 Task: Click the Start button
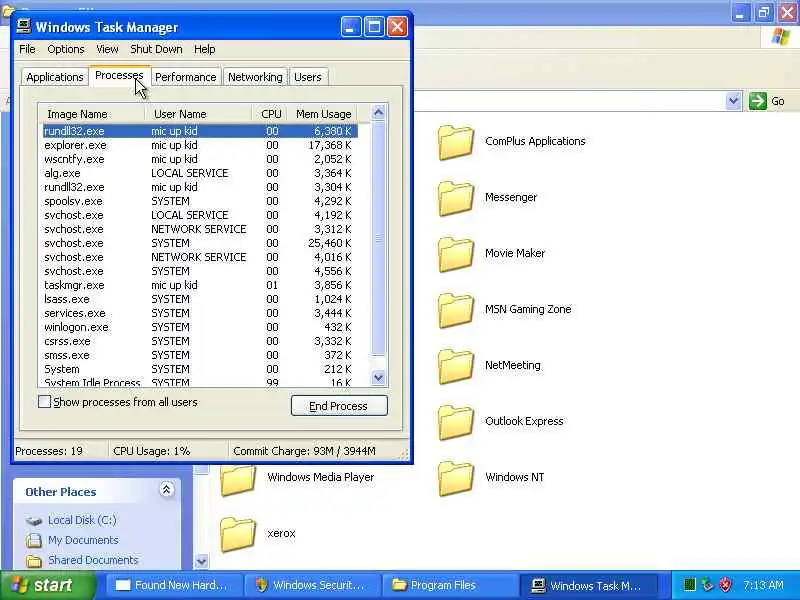[48, 585]
